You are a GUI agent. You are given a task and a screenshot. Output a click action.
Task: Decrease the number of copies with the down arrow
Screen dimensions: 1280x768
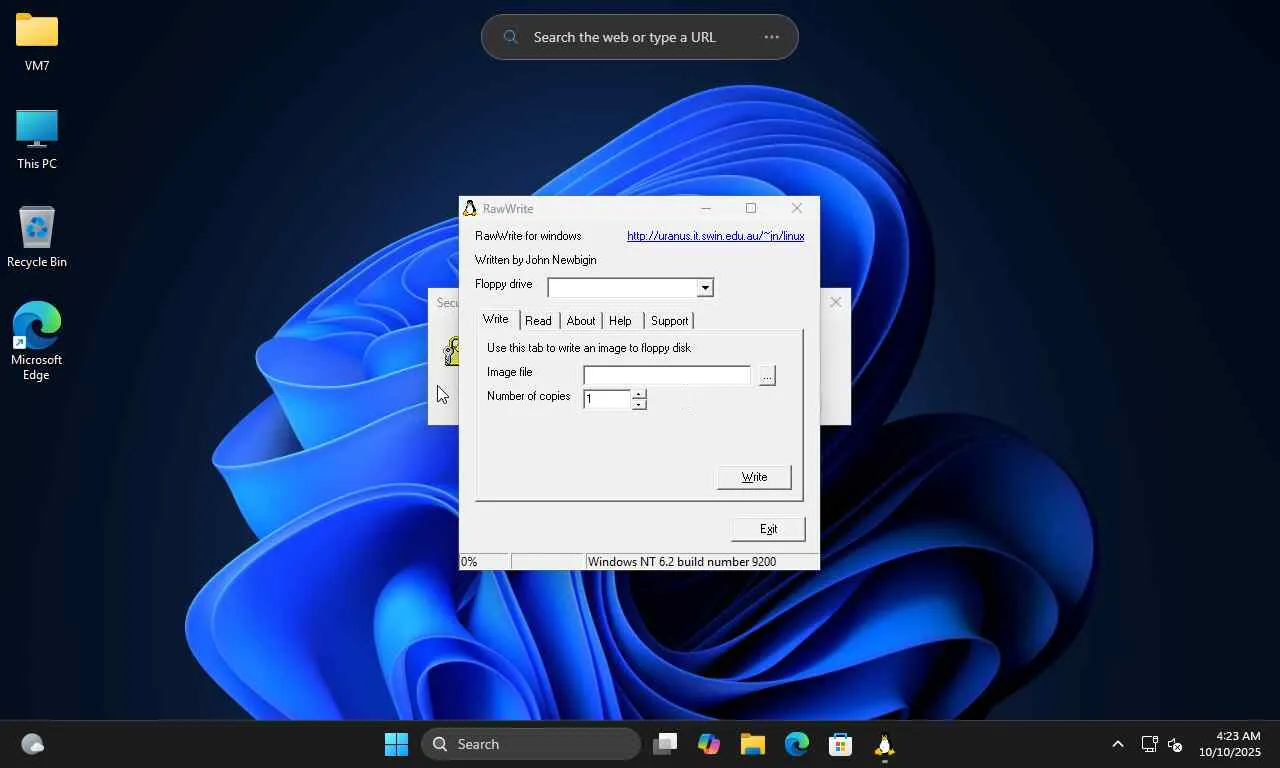tap(639, 405)
